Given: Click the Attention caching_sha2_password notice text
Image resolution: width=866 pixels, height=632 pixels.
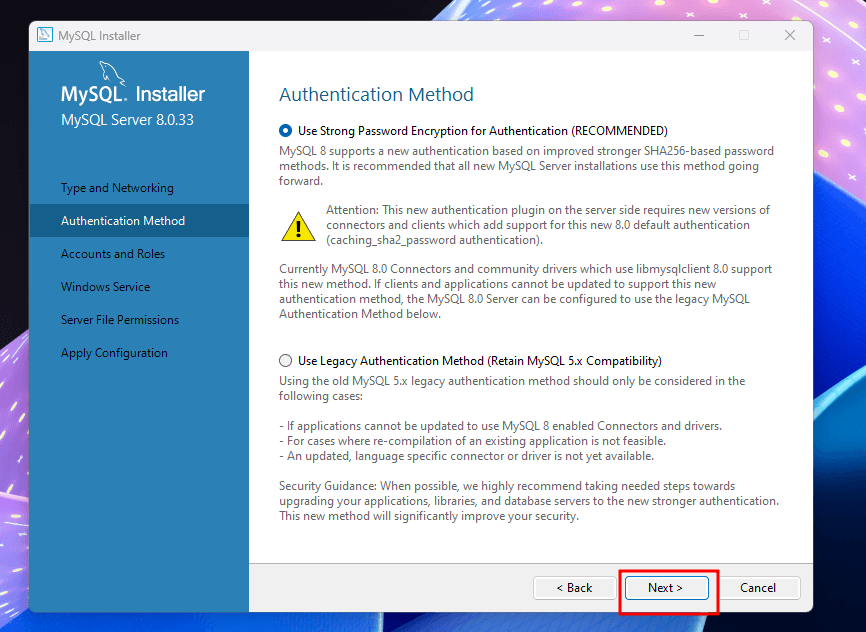Looking at the screenshot, I should click(548, 225).
